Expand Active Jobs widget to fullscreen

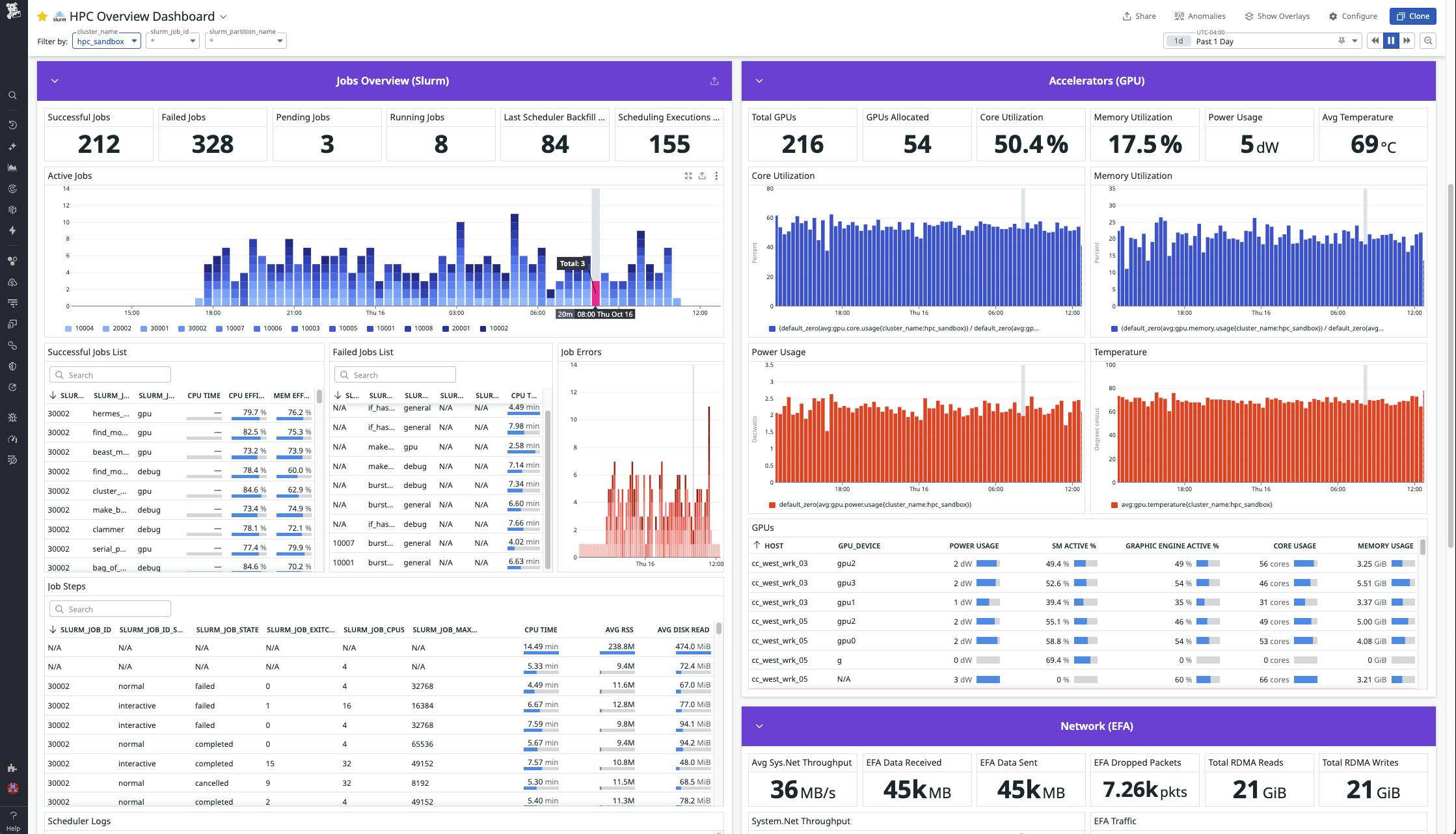click(688, 176)
